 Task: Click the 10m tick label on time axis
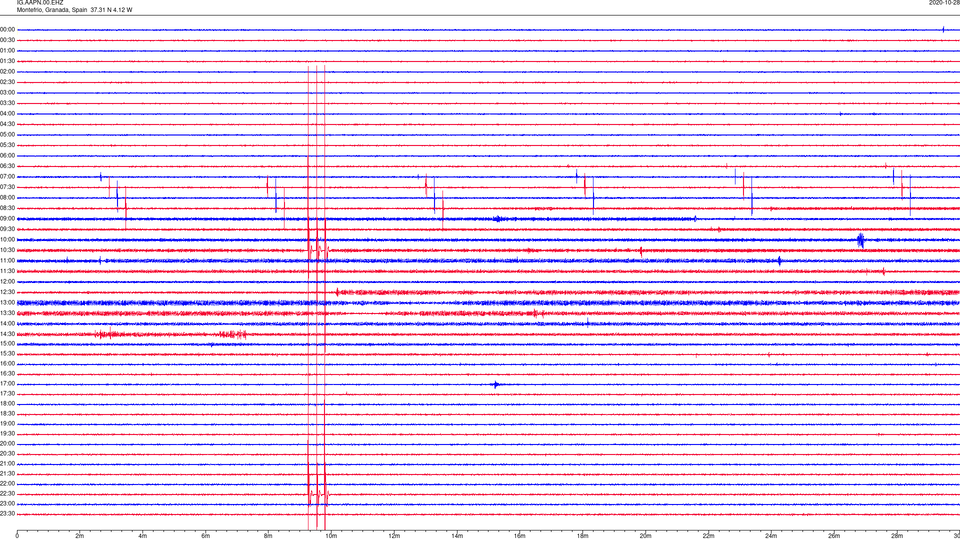(331, 536)
